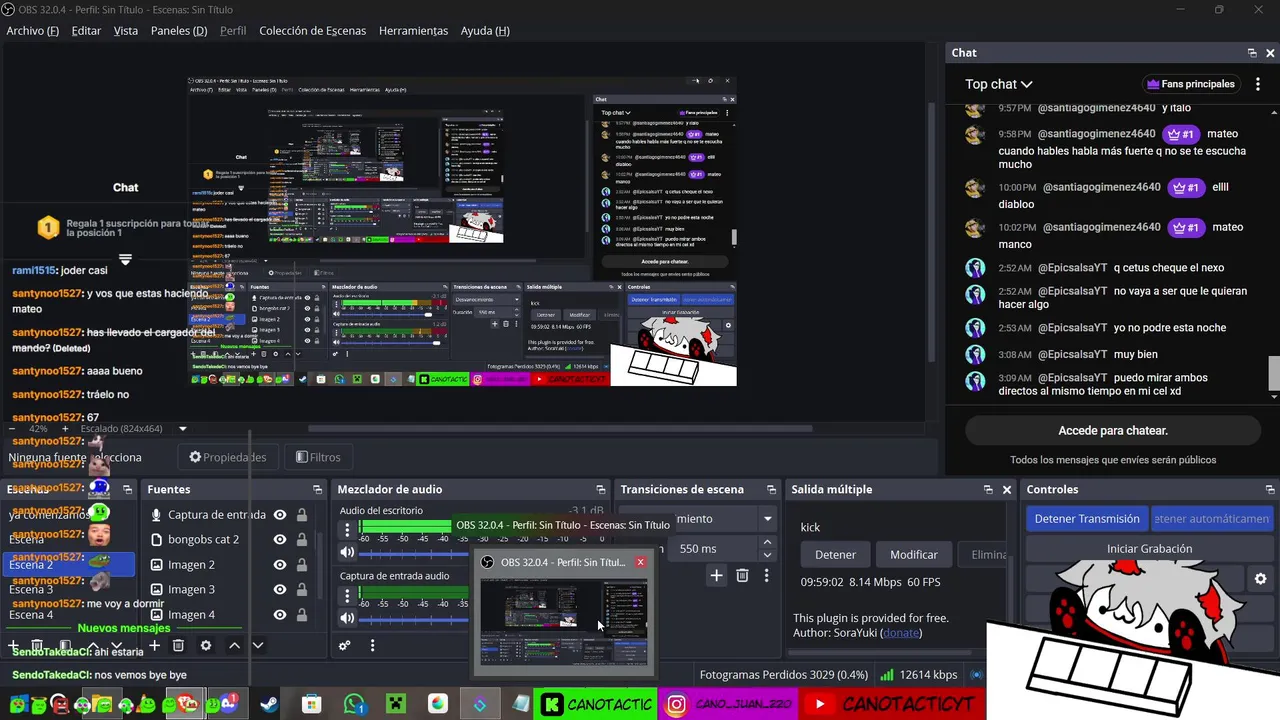Float the Chat dock panel
Image resolution: width=1280 pixels, height=720 pixels.
[1252, 53]
